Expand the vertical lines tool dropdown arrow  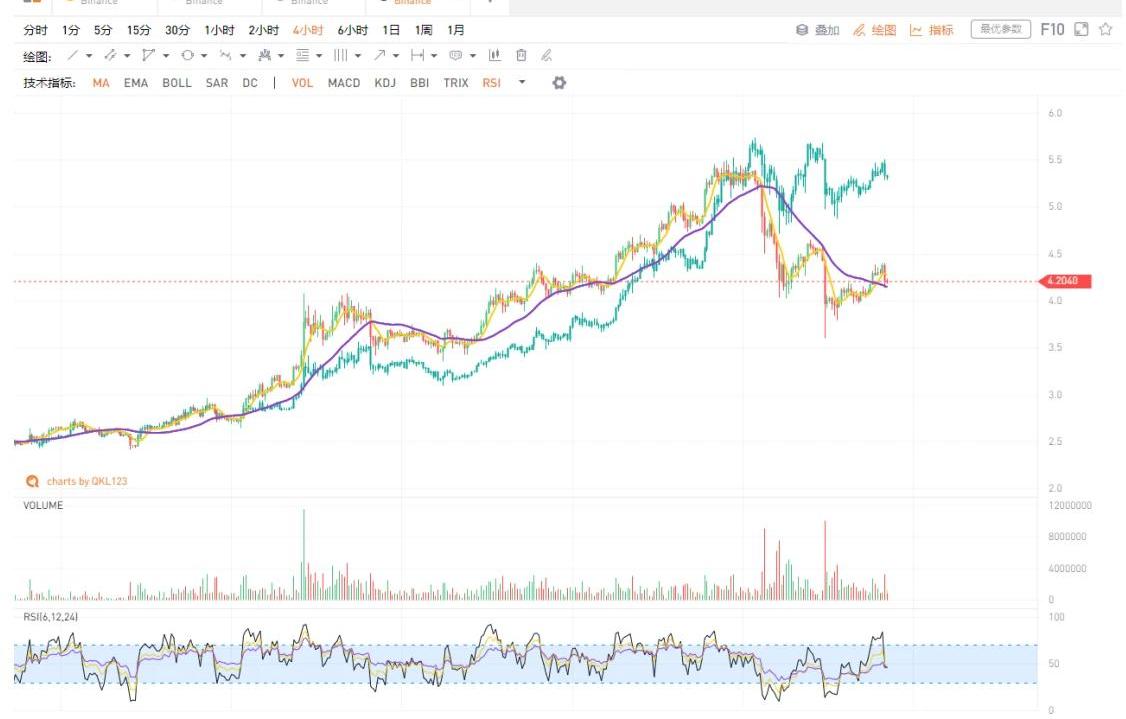click(x=358, y=56)
